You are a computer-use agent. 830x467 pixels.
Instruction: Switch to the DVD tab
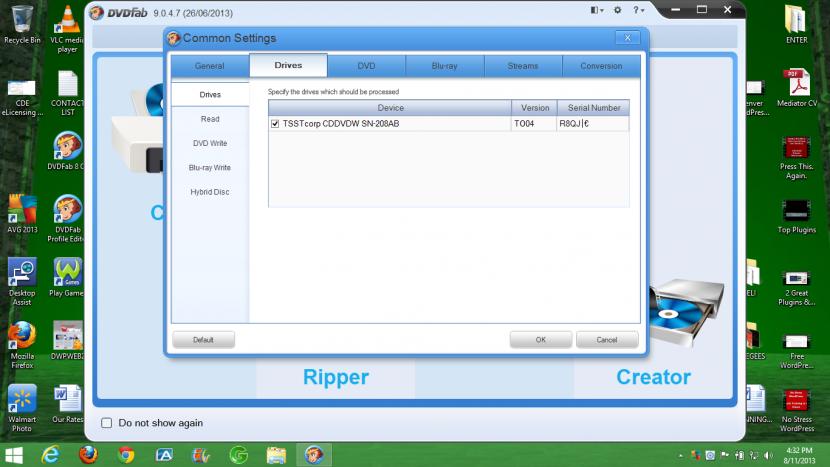[x=366, y=66]
